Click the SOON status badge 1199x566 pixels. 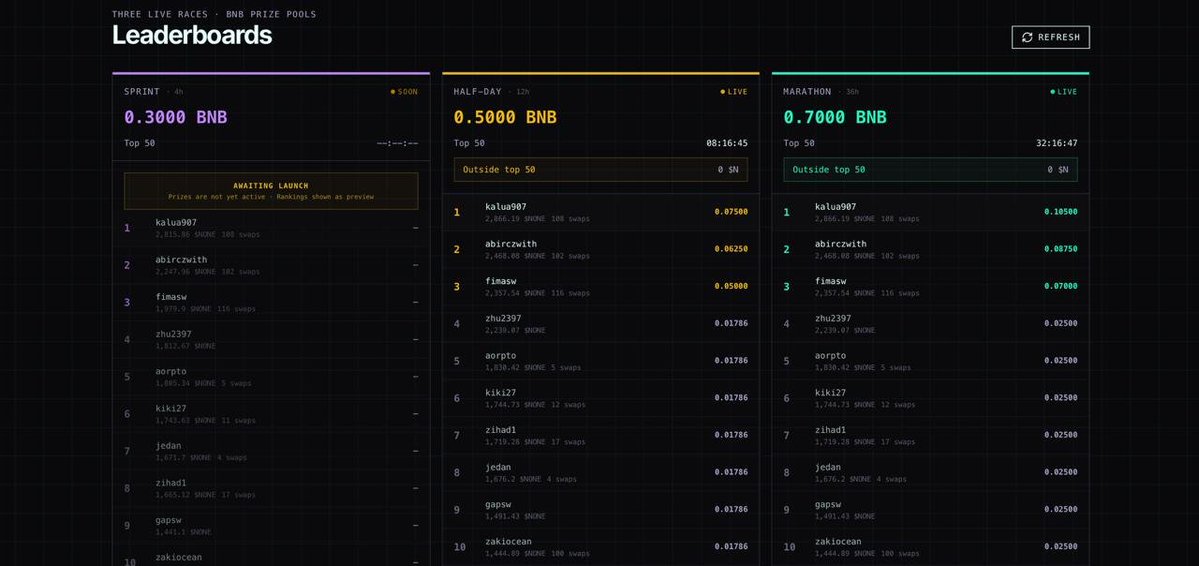point(405,92)
